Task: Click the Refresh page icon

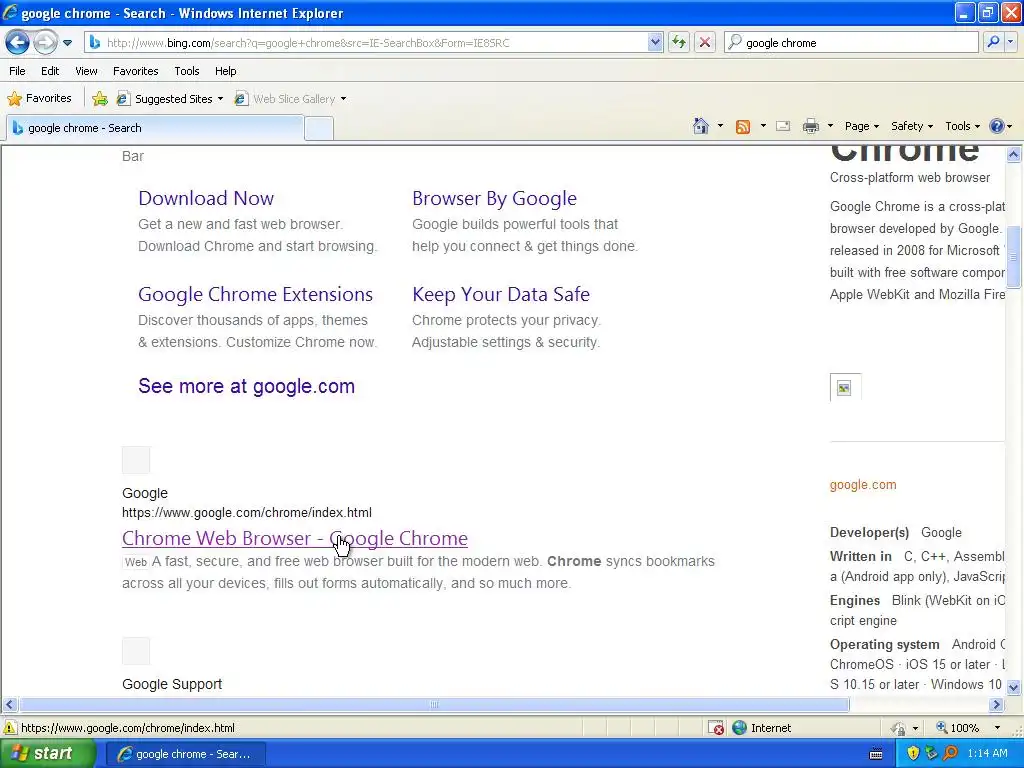Action: point(679,43)
